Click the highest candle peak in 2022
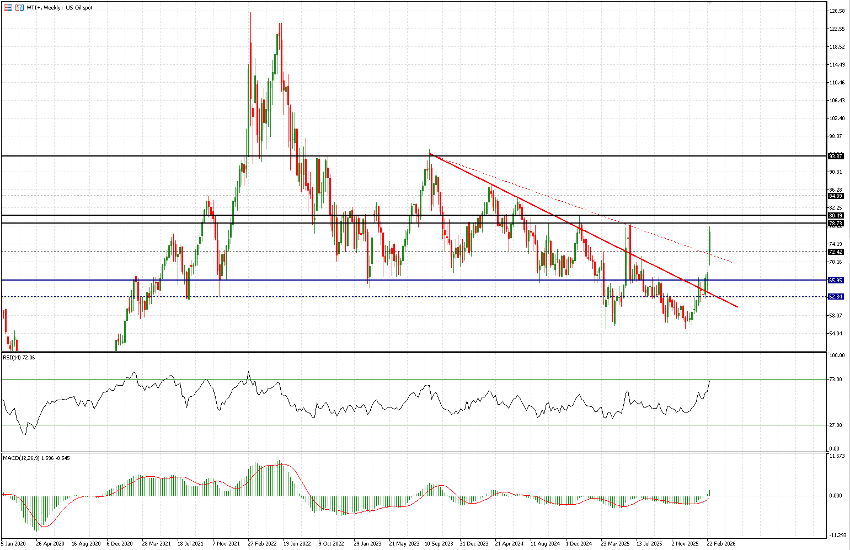This screenshot has width=850, height=550. (x=250, y=14)
